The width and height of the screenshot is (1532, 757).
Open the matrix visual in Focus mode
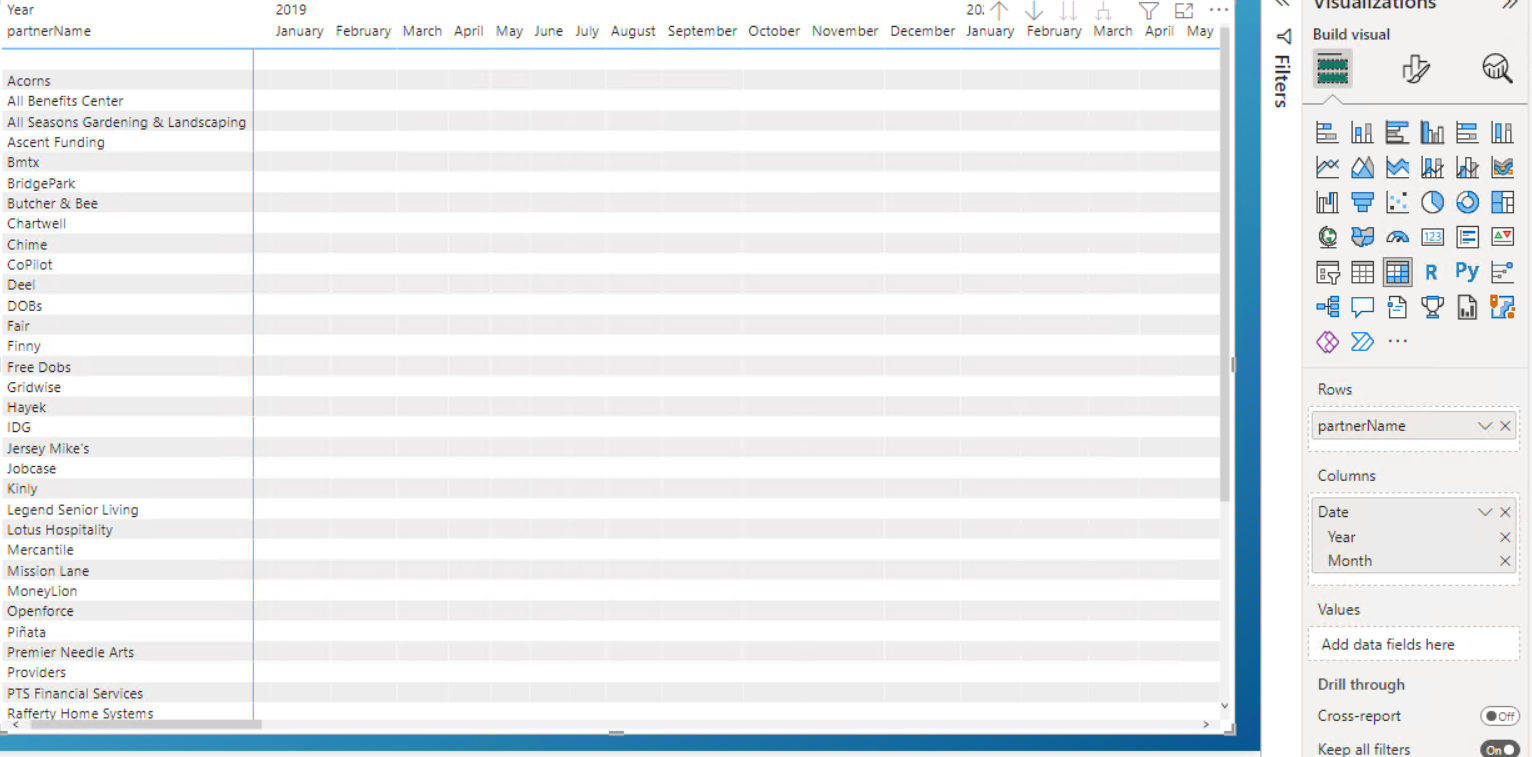[1184, 11]
